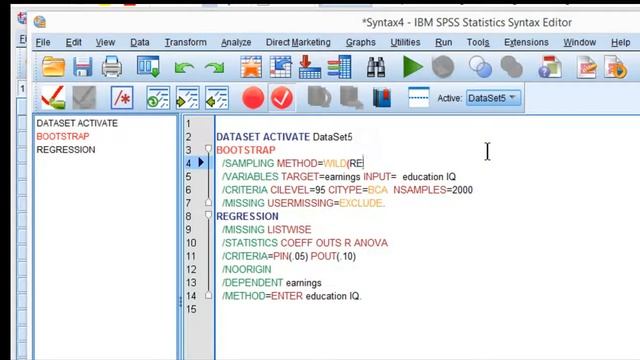Image resolution: width=640 pixels, height=360 pixels.
Task: Open the Analyze menu
Action: [236, 42]
